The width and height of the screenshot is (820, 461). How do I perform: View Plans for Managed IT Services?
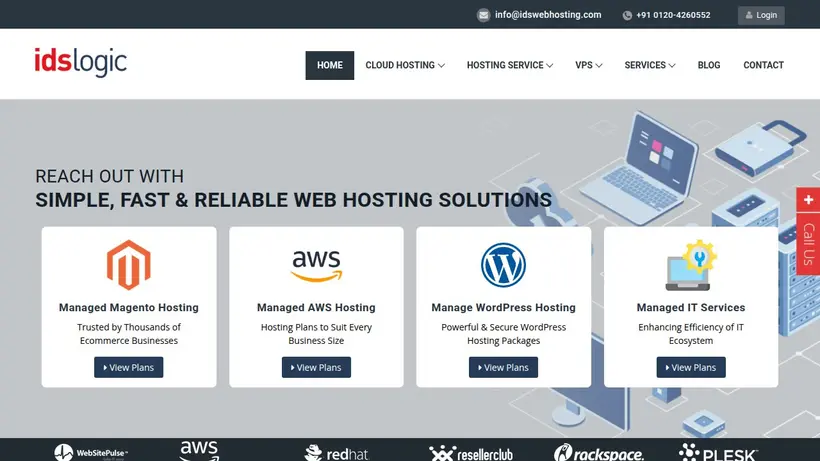tap(691, 367)
